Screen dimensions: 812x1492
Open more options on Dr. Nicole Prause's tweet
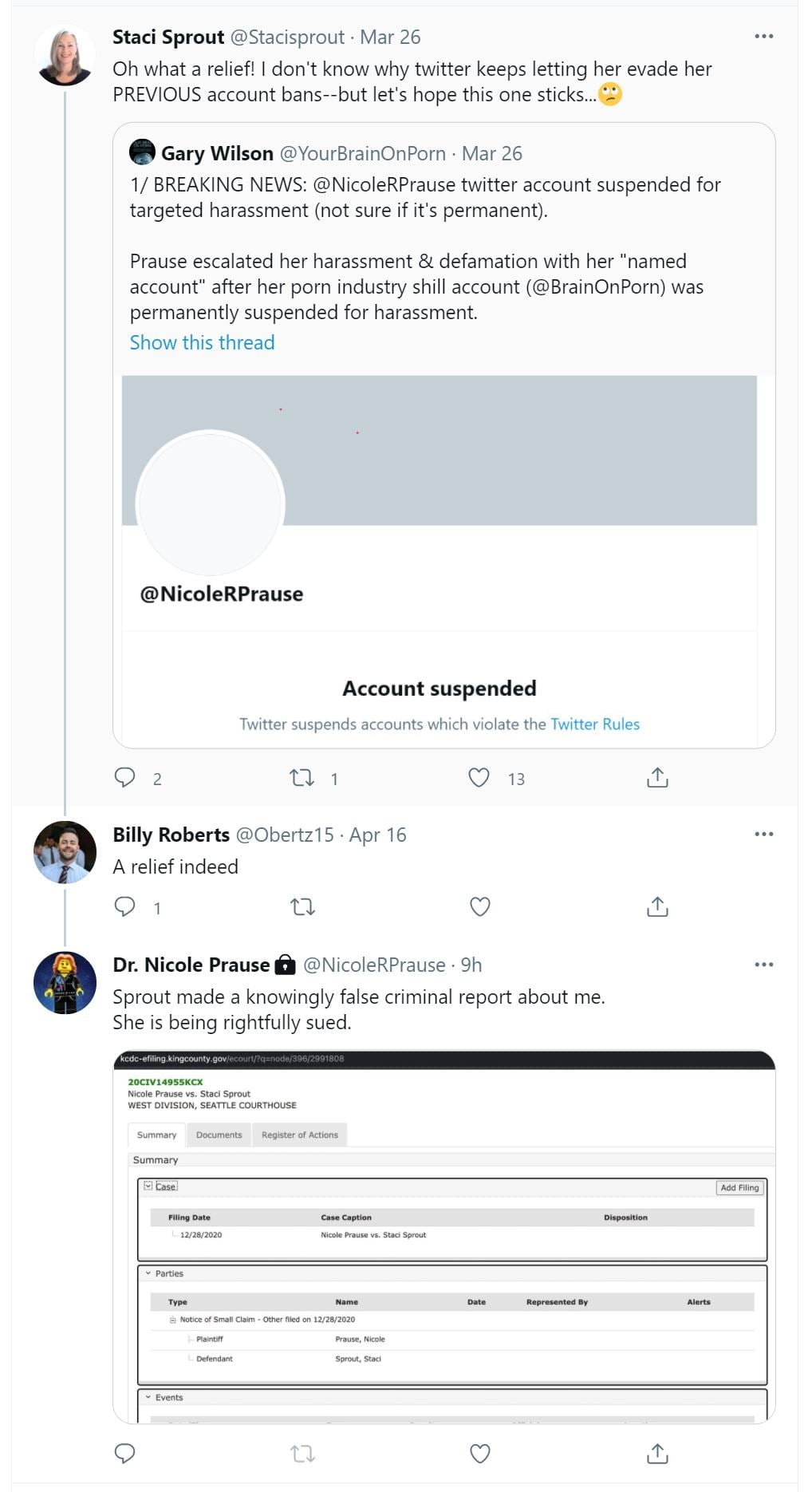pyautogui.click(x=763, y=965)
